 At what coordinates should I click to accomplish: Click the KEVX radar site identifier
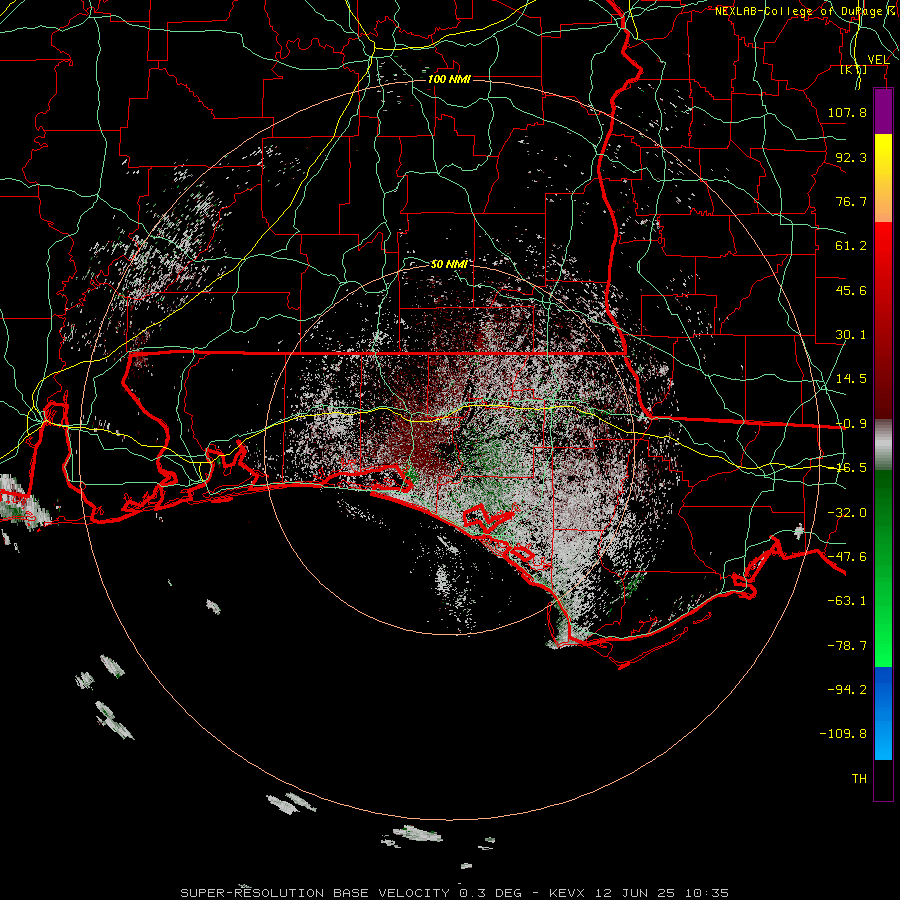pos(569,893)
